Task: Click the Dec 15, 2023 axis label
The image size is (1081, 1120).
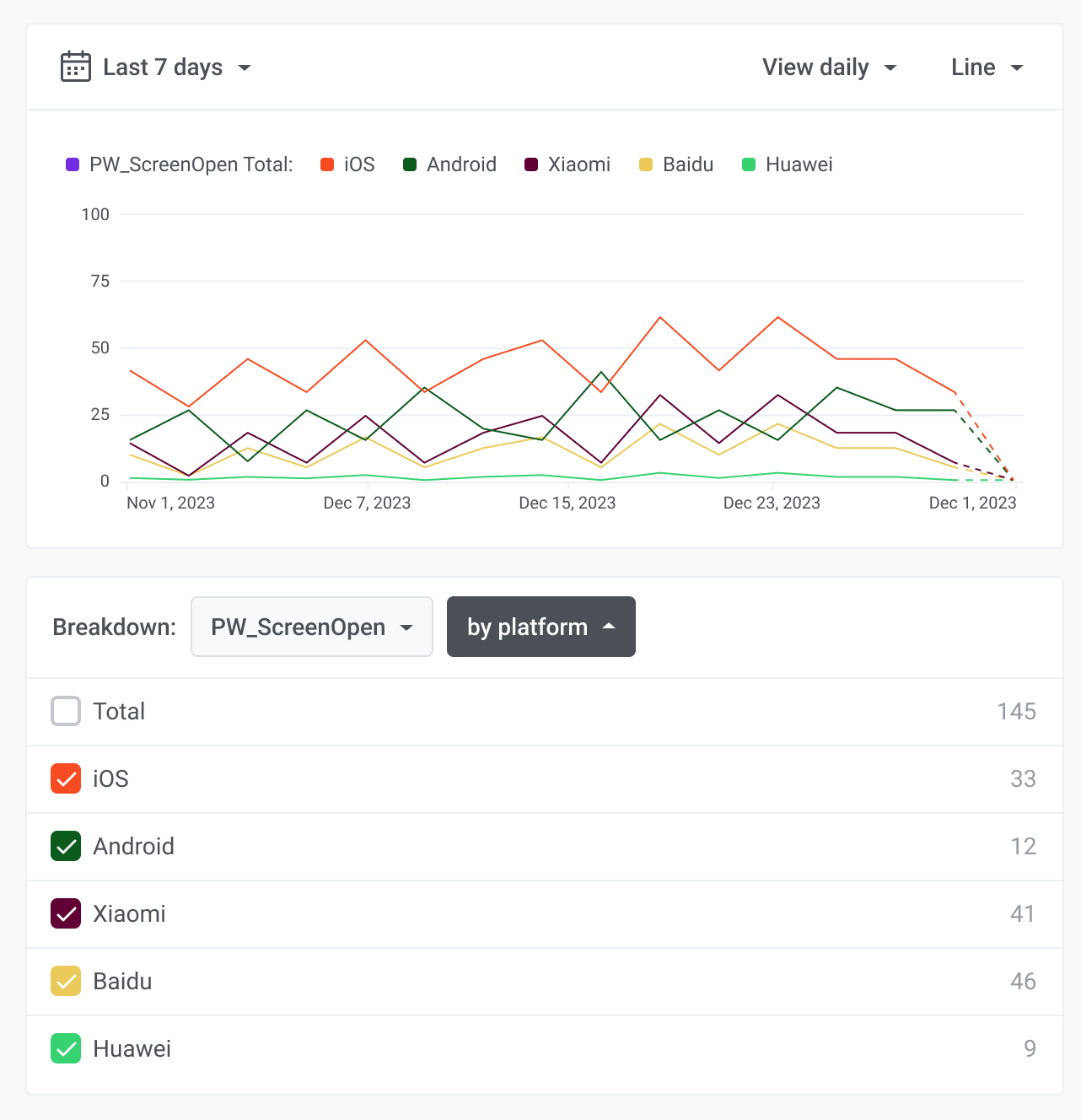Action: (567, 503)
